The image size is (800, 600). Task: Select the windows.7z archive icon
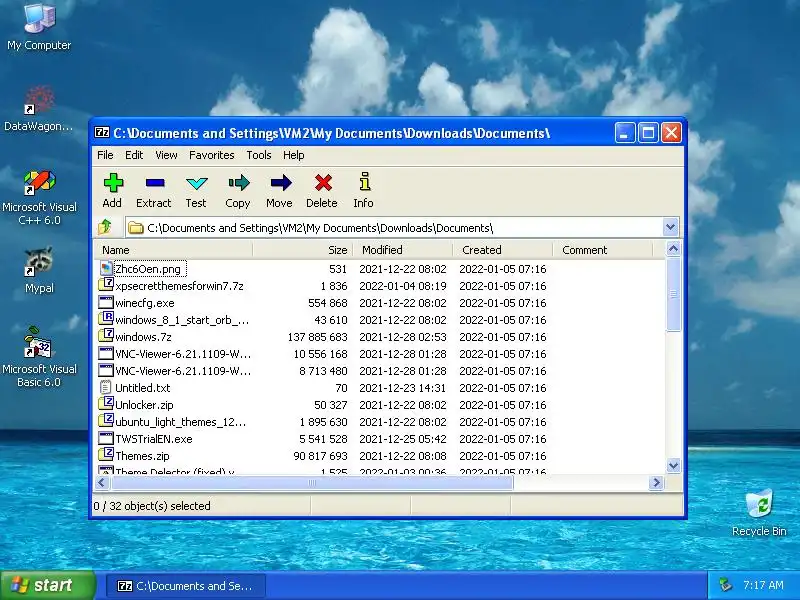(106, 336)
